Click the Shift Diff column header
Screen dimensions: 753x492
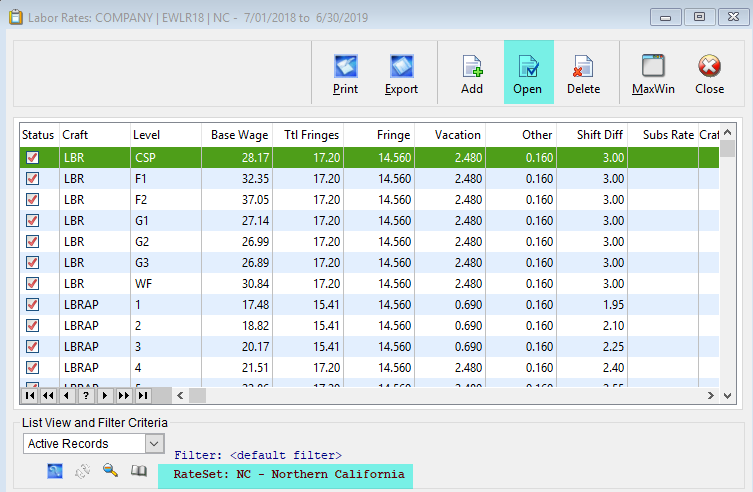pos(592,135)
